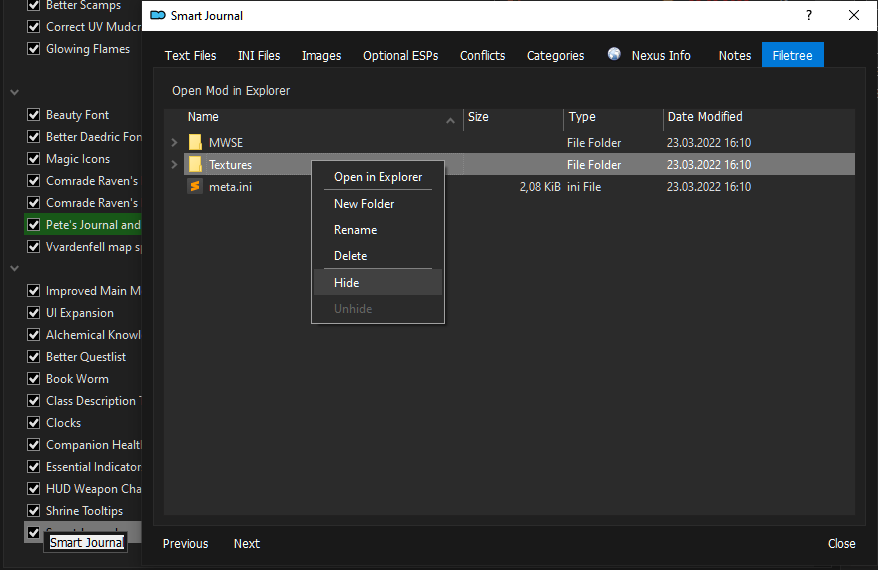
Task: Collapse the mod group above Beauty Font
Action: click(15, 92)
